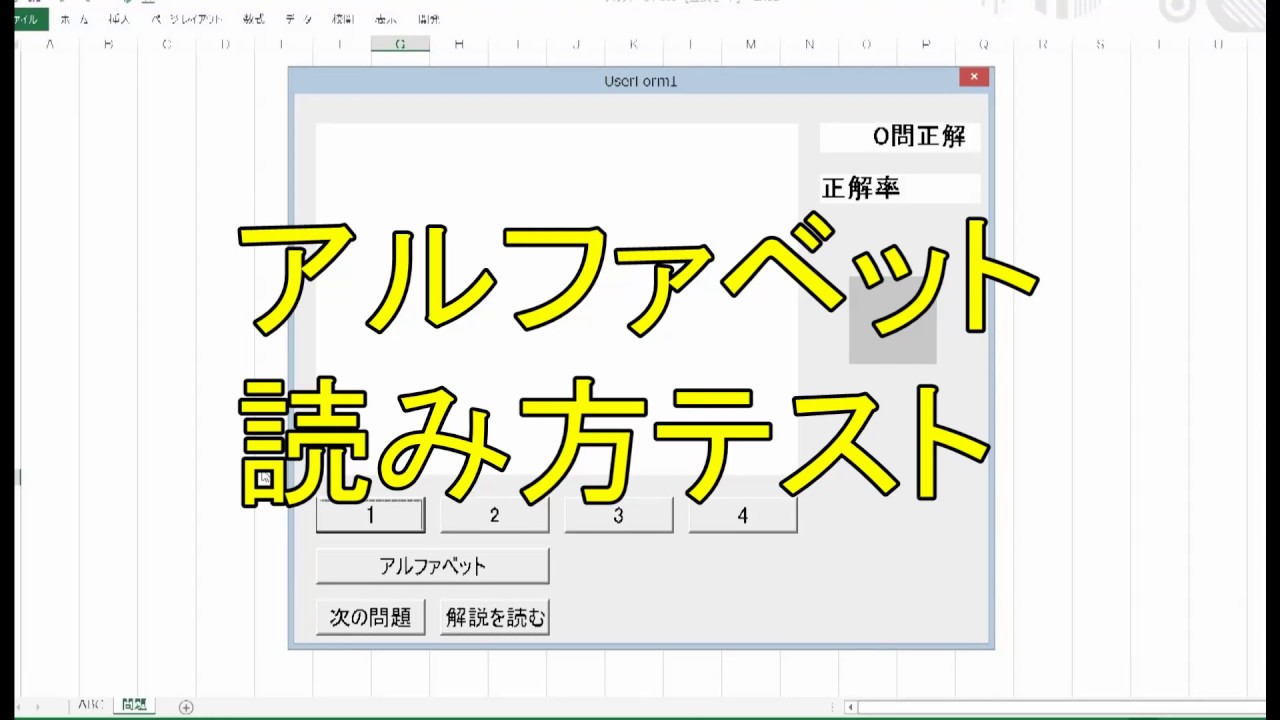Open explanation with 解説を読む button

coord(494,617)
